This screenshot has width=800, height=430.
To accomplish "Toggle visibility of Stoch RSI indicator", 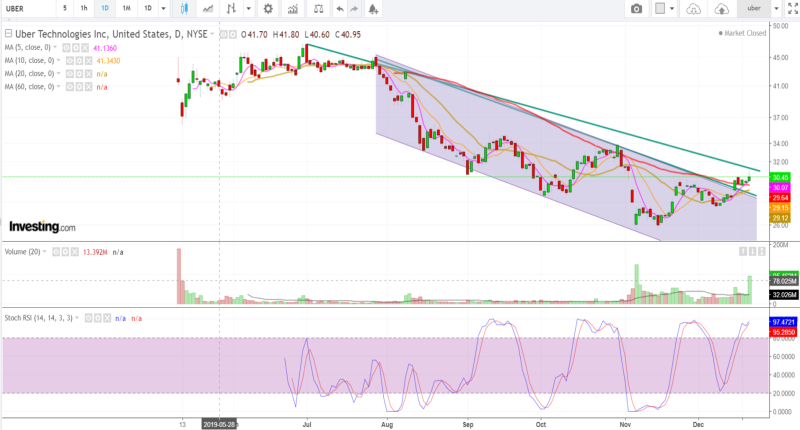I will click(x=89, y=318).
